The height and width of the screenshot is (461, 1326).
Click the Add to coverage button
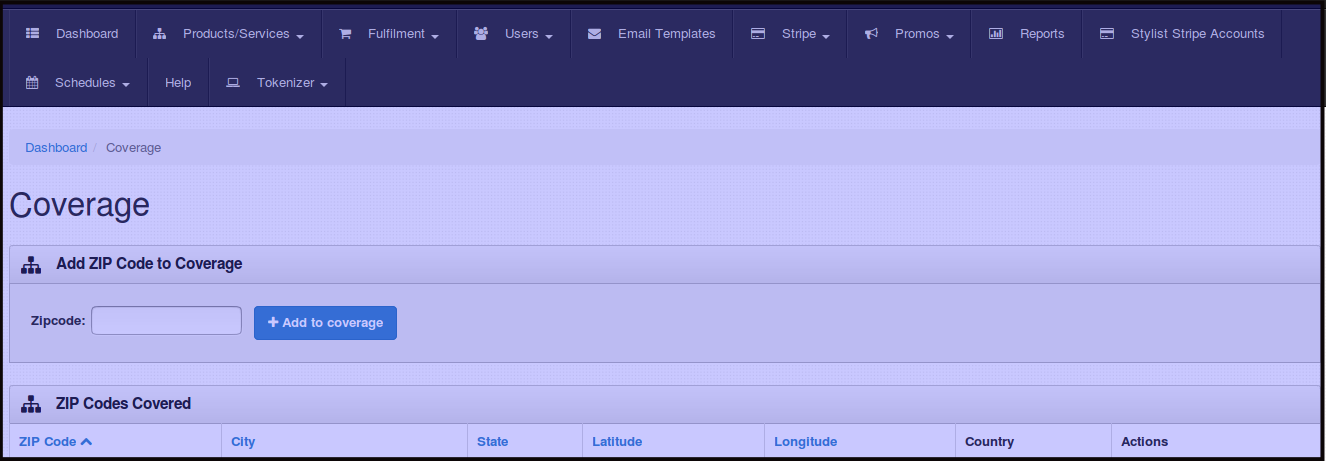325,323
